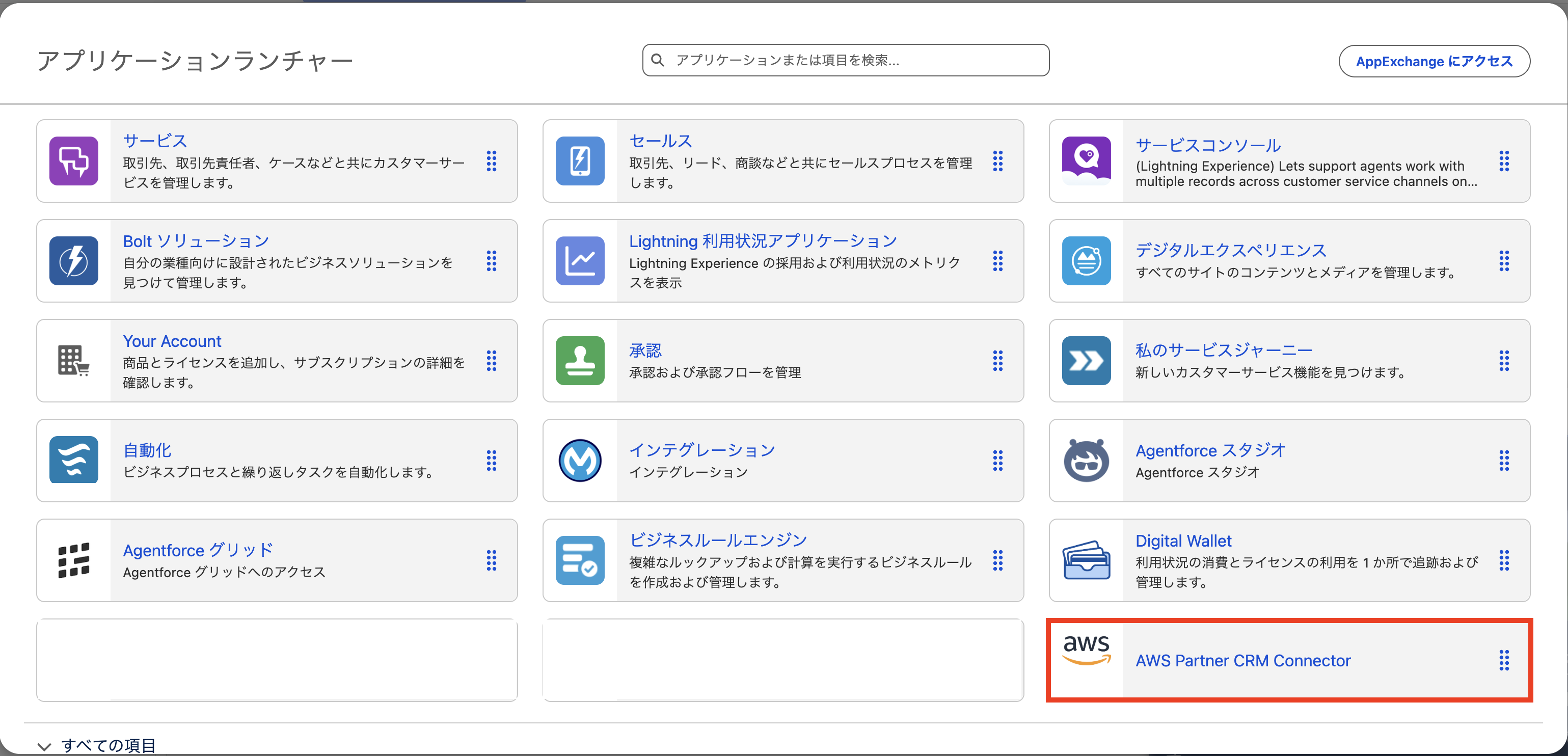
Task: Click the ビジネスルールエンジン icon
Action: [x=580, y=560]
